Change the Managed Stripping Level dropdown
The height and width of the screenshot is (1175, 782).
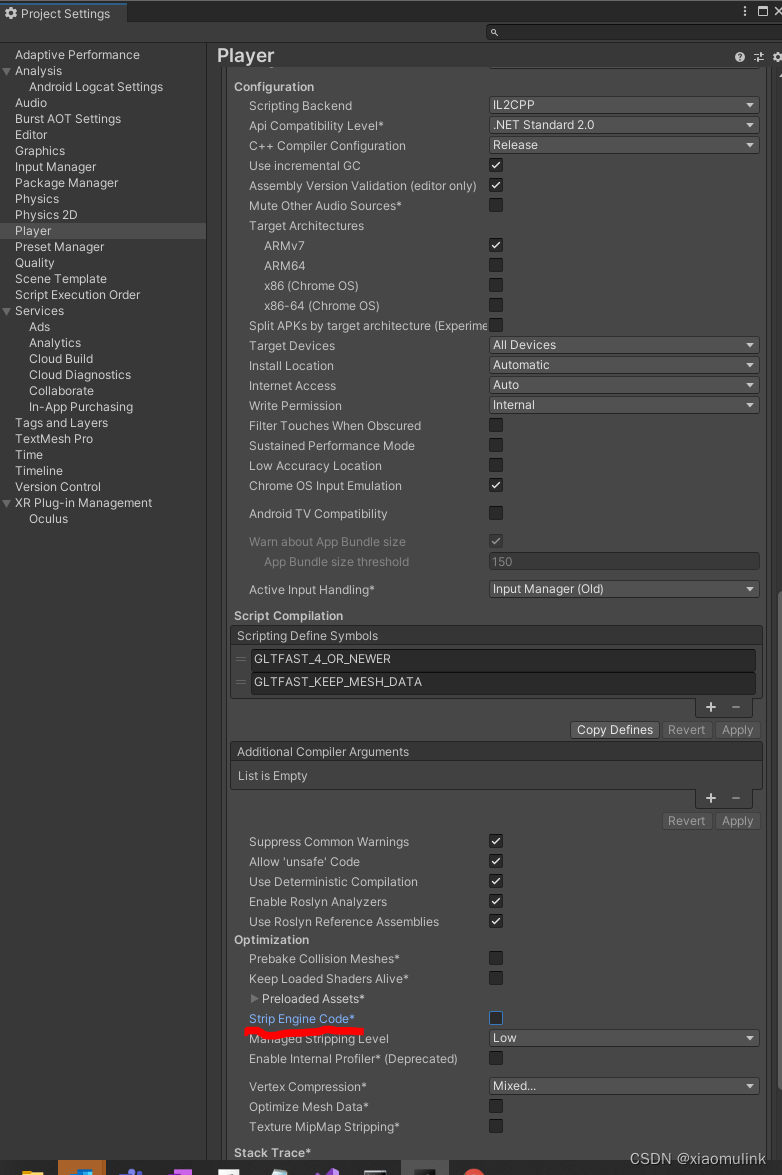click(623, 1038)
